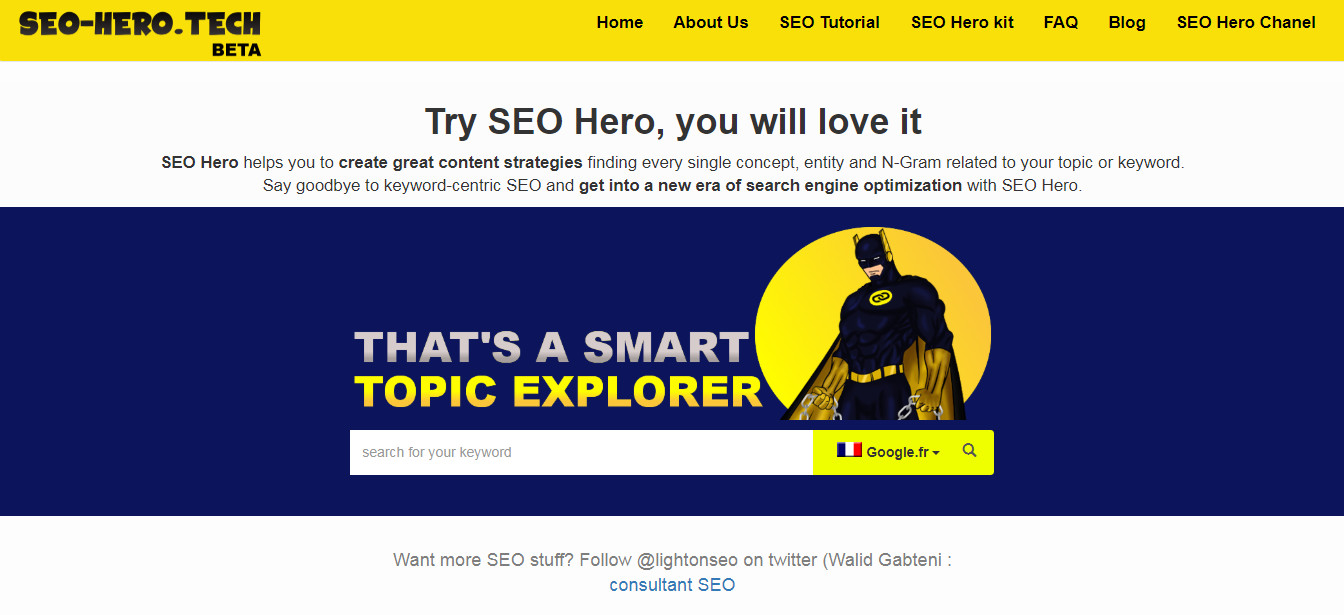This screenshot has height=615, width=1344.
Task: Click the 'Try SEO Hero, you will love it' heading
Action: tap(673, 121)
